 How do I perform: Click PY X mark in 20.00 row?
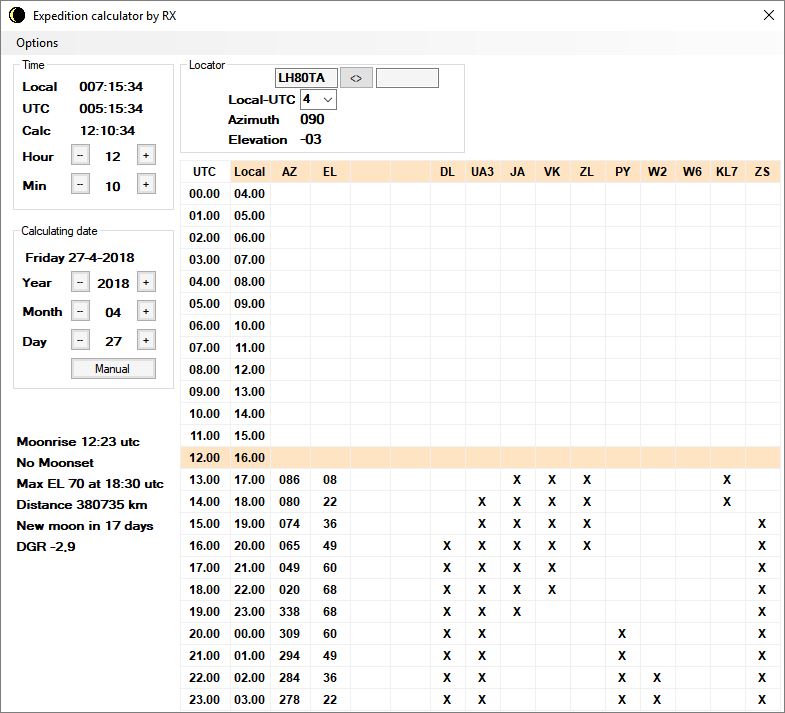pyautogui.click(x=622, y=634)
